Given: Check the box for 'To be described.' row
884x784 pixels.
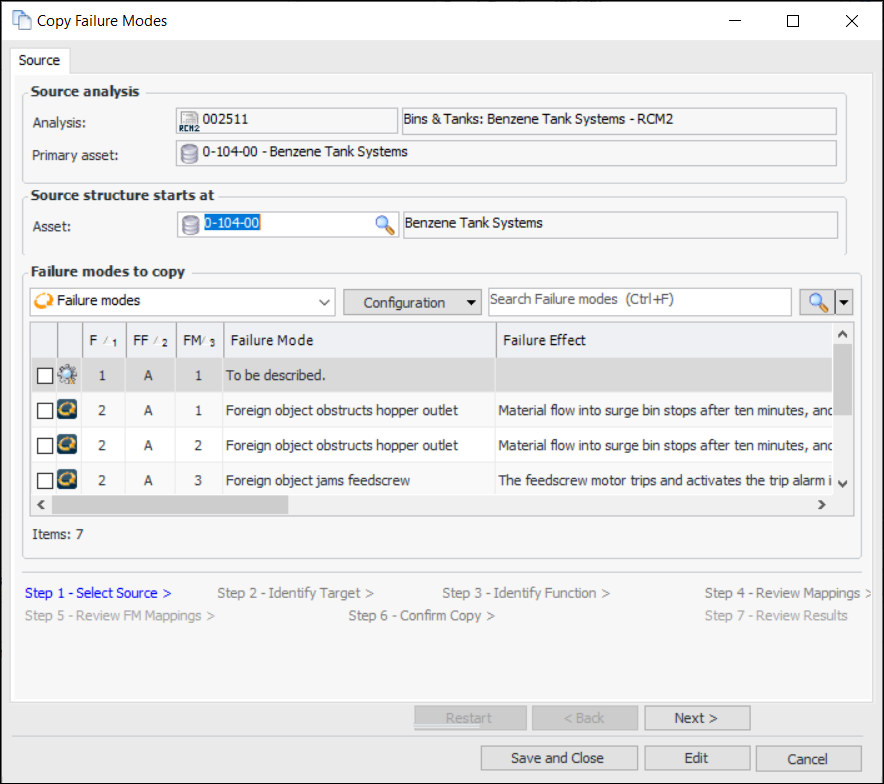Looking at the screenshot, I should [x=44, y=376].
